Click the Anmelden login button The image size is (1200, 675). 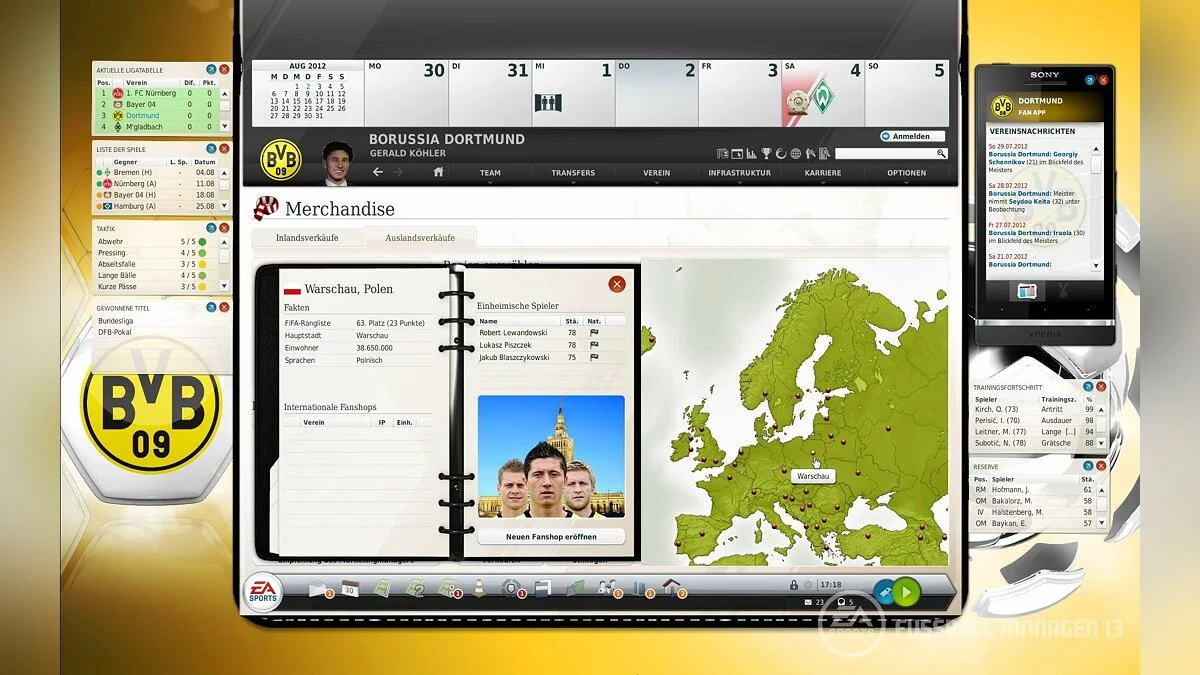[911, 136]
